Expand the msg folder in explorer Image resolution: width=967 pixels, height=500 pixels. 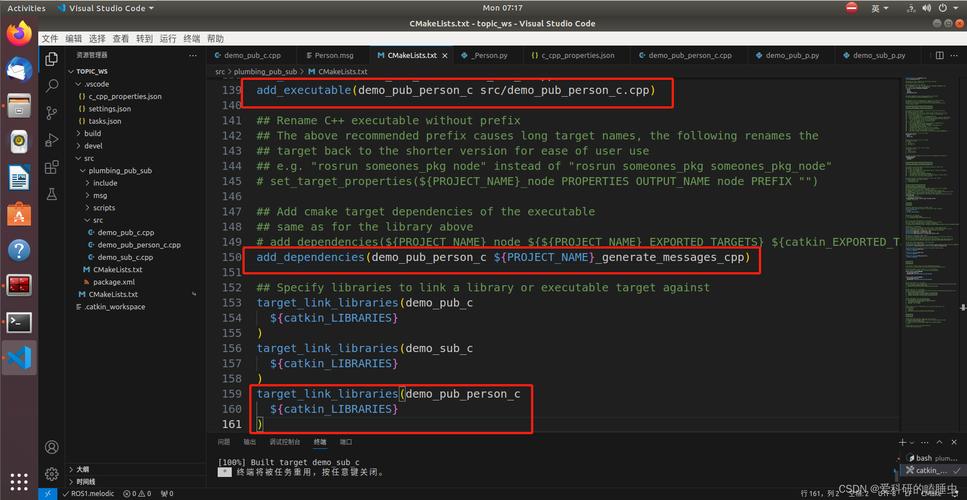coord(99,195)
